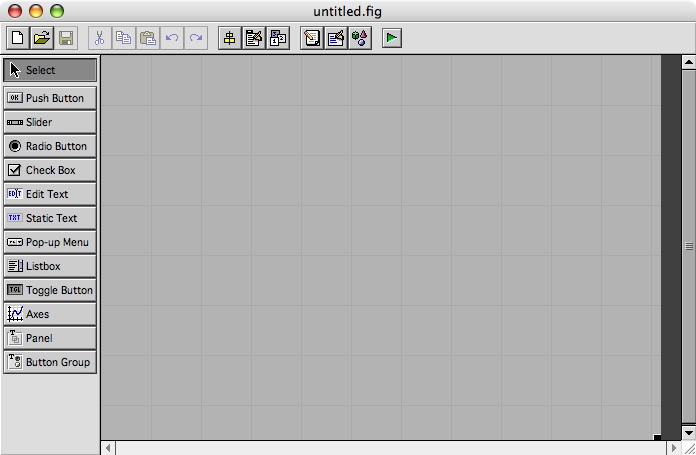Pick the Pop-up Menu component
The height and width of the screenshot is (455, 696).
[50, 242]
